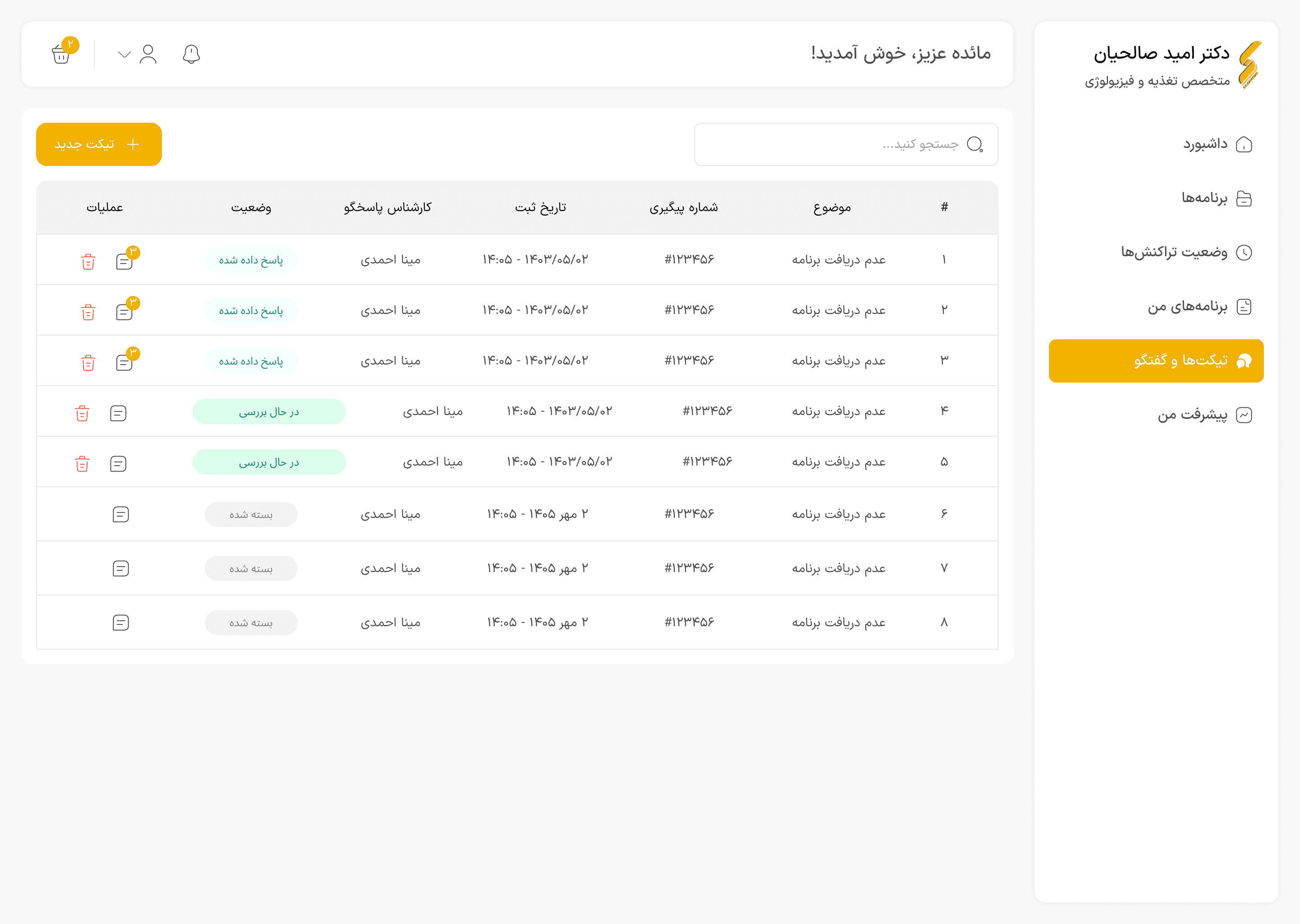Screen dimensions: 1300x924
Task: Click the welcome heading مائده عزیز
Action: [x=901, y=54]
